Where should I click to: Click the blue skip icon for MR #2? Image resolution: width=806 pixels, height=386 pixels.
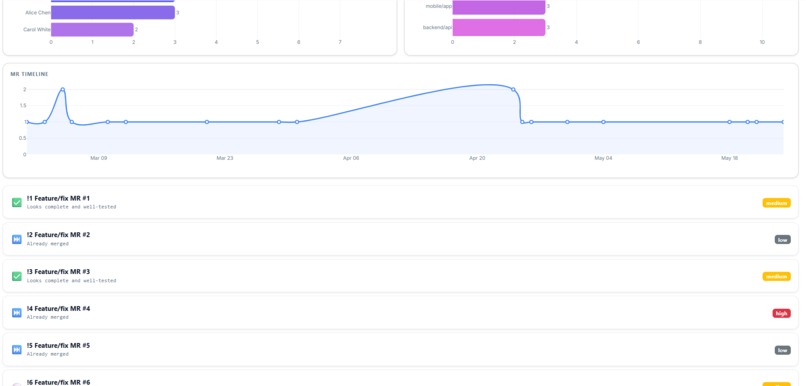coord(16,239)
